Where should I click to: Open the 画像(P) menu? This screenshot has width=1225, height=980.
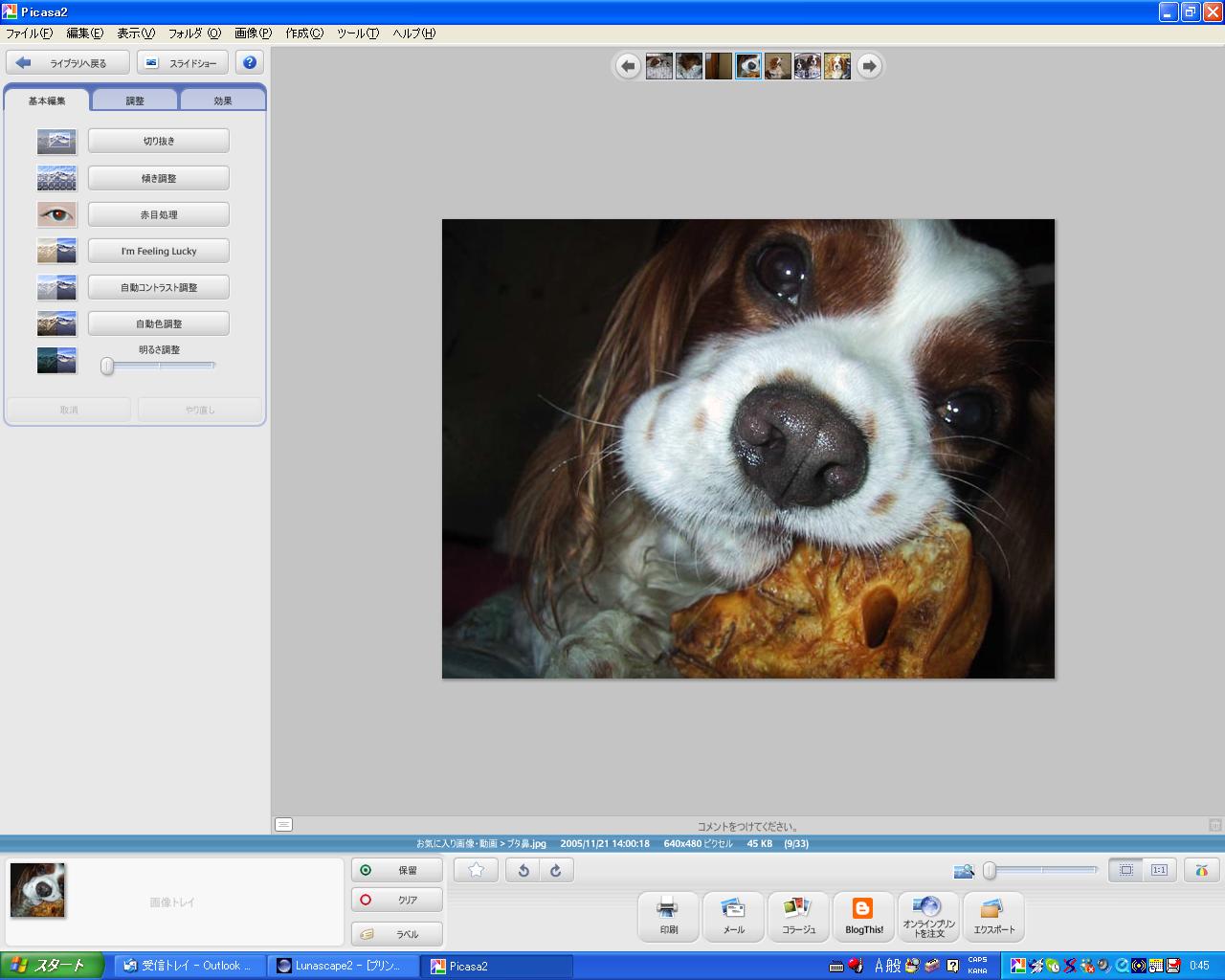(253, 33)
